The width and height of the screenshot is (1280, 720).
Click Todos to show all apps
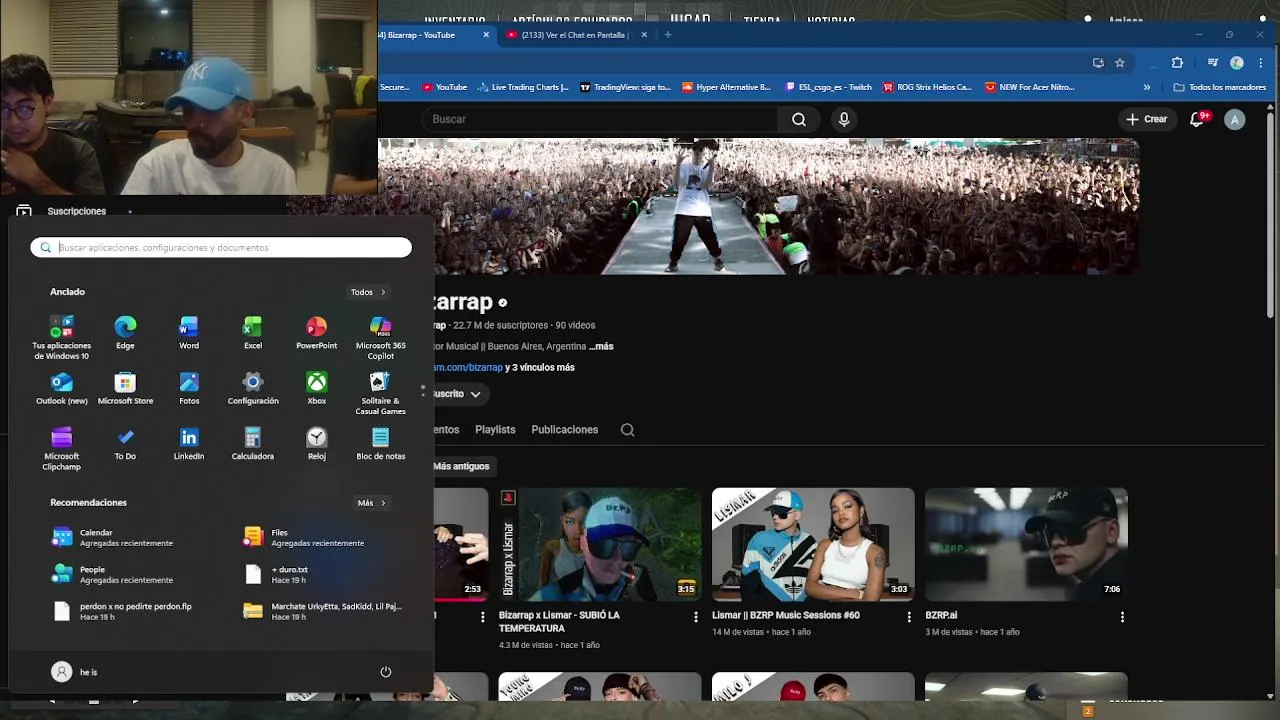[368, 292]
